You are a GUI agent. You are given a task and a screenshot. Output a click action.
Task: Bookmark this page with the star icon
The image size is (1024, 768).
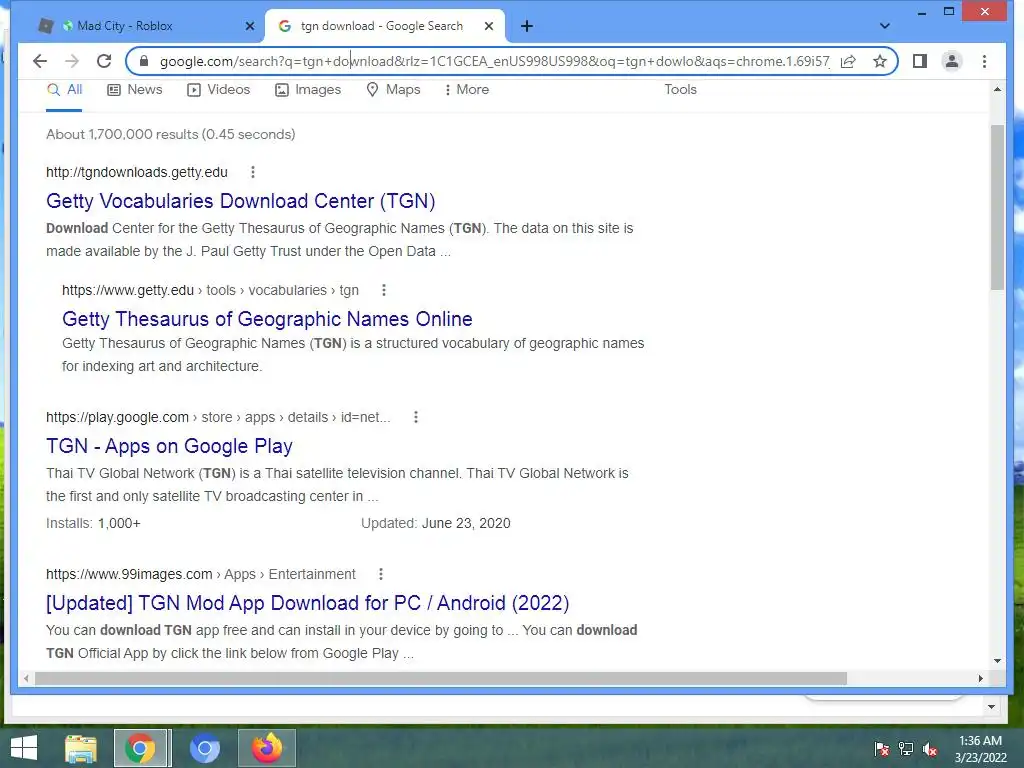tap(880, 61)
